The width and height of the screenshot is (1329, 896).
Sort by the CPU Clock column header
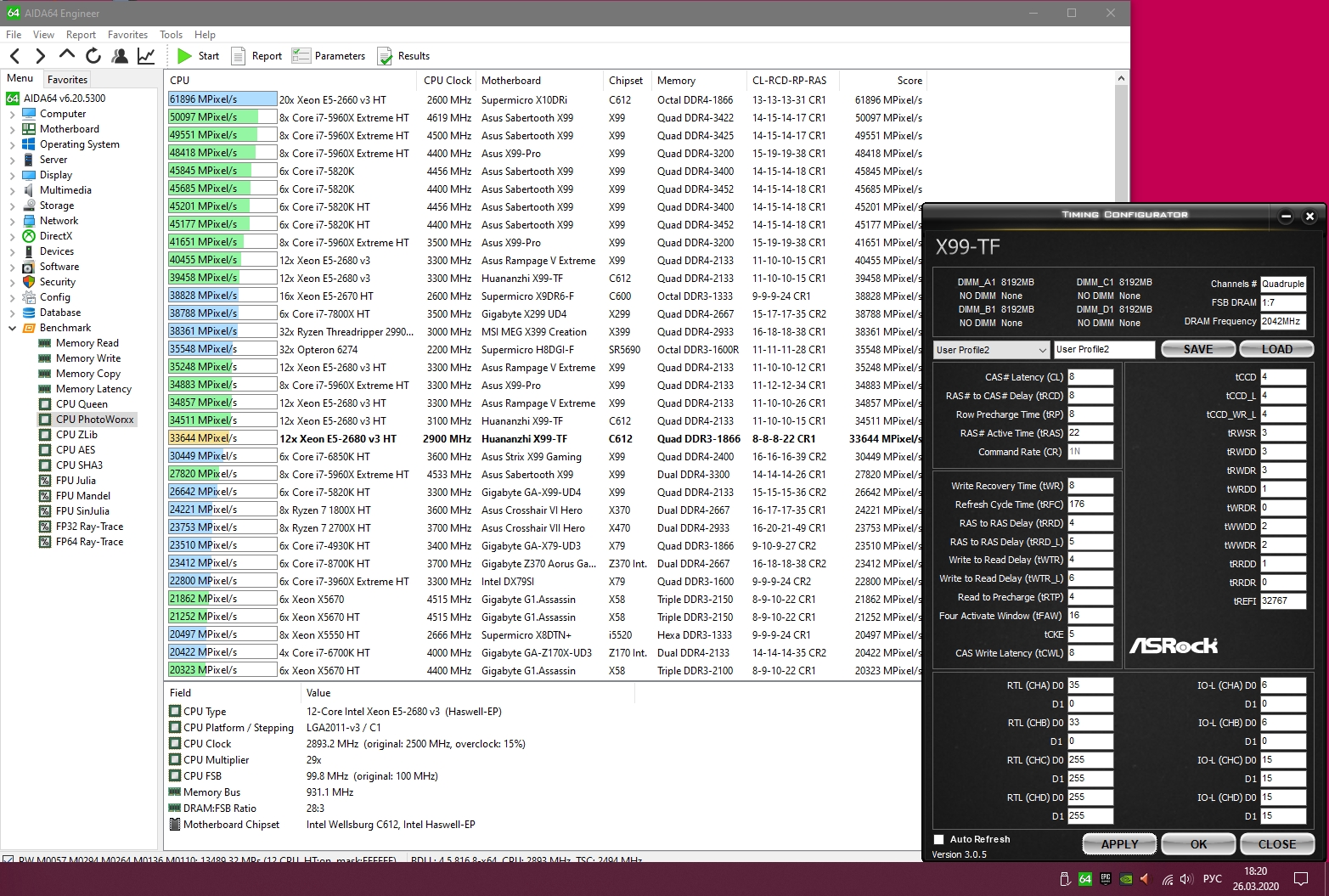coord(447,81)
